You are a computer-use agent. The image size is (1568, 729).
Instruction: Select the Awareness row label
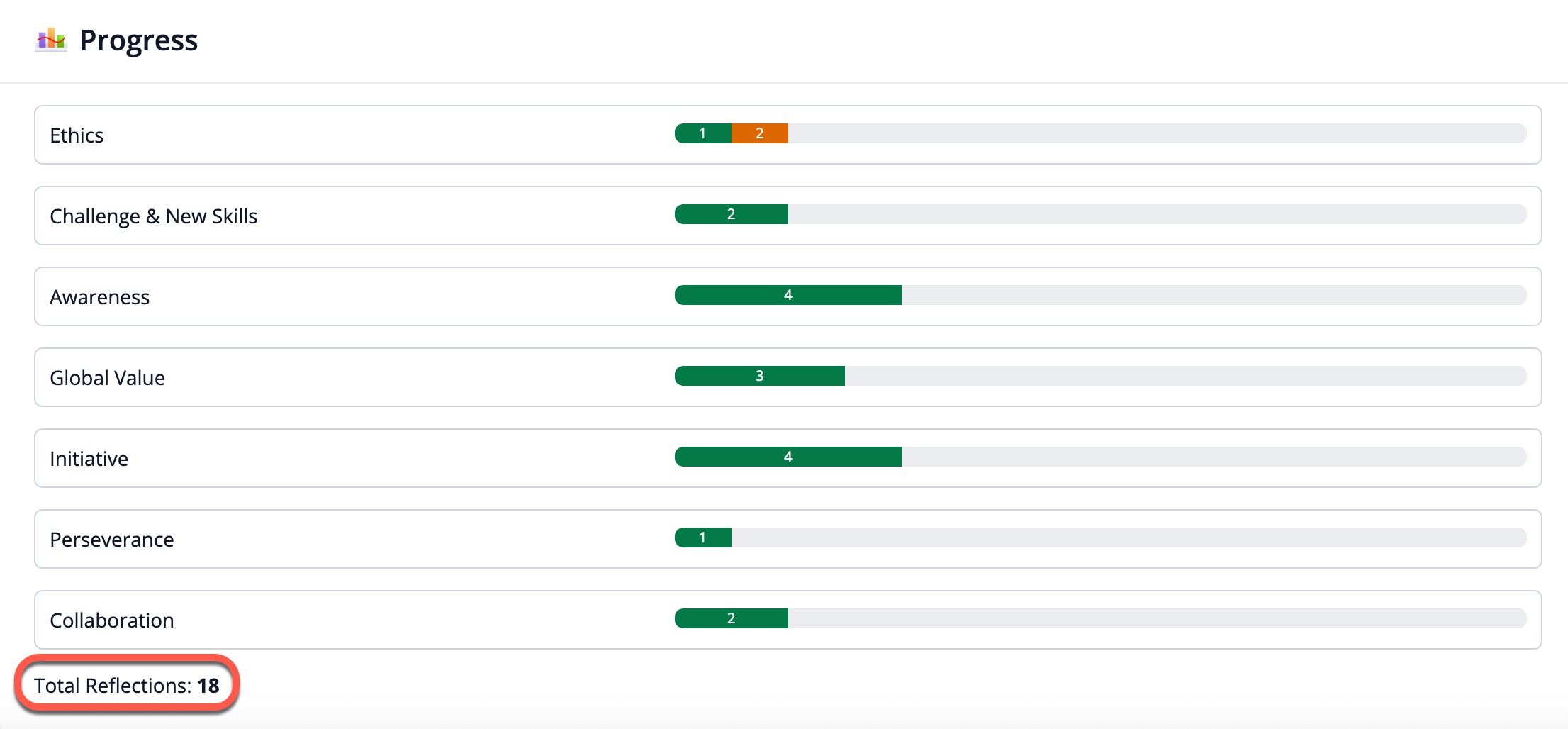tap(99, 297)
